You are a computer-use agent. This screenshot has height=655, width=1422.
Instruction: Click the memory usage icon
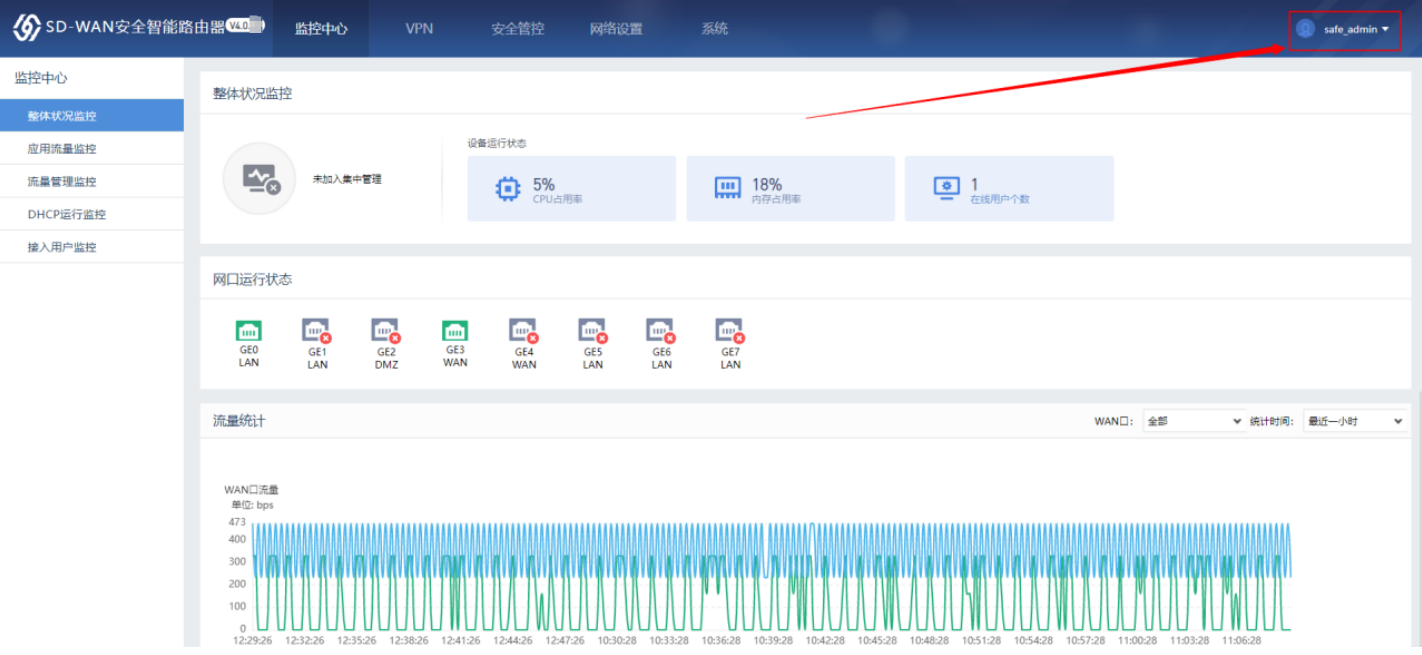tap(727, 188)
